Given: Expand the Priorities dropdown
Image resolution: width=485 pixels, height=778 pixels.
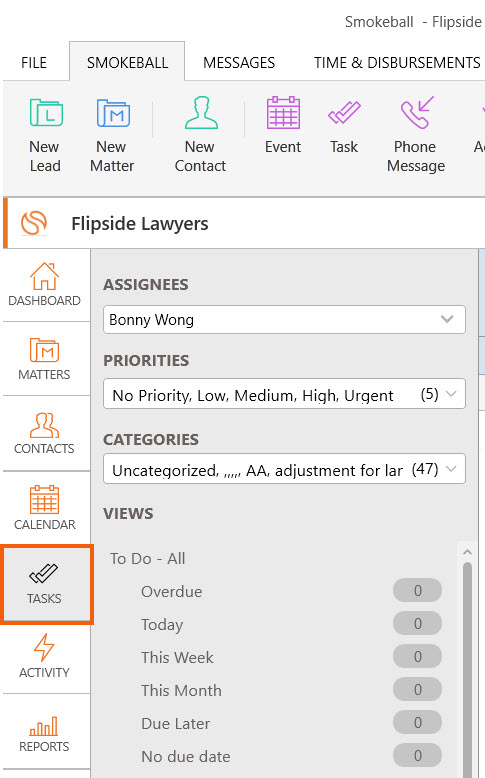Looking at the screenshot, I should [284, 394].
